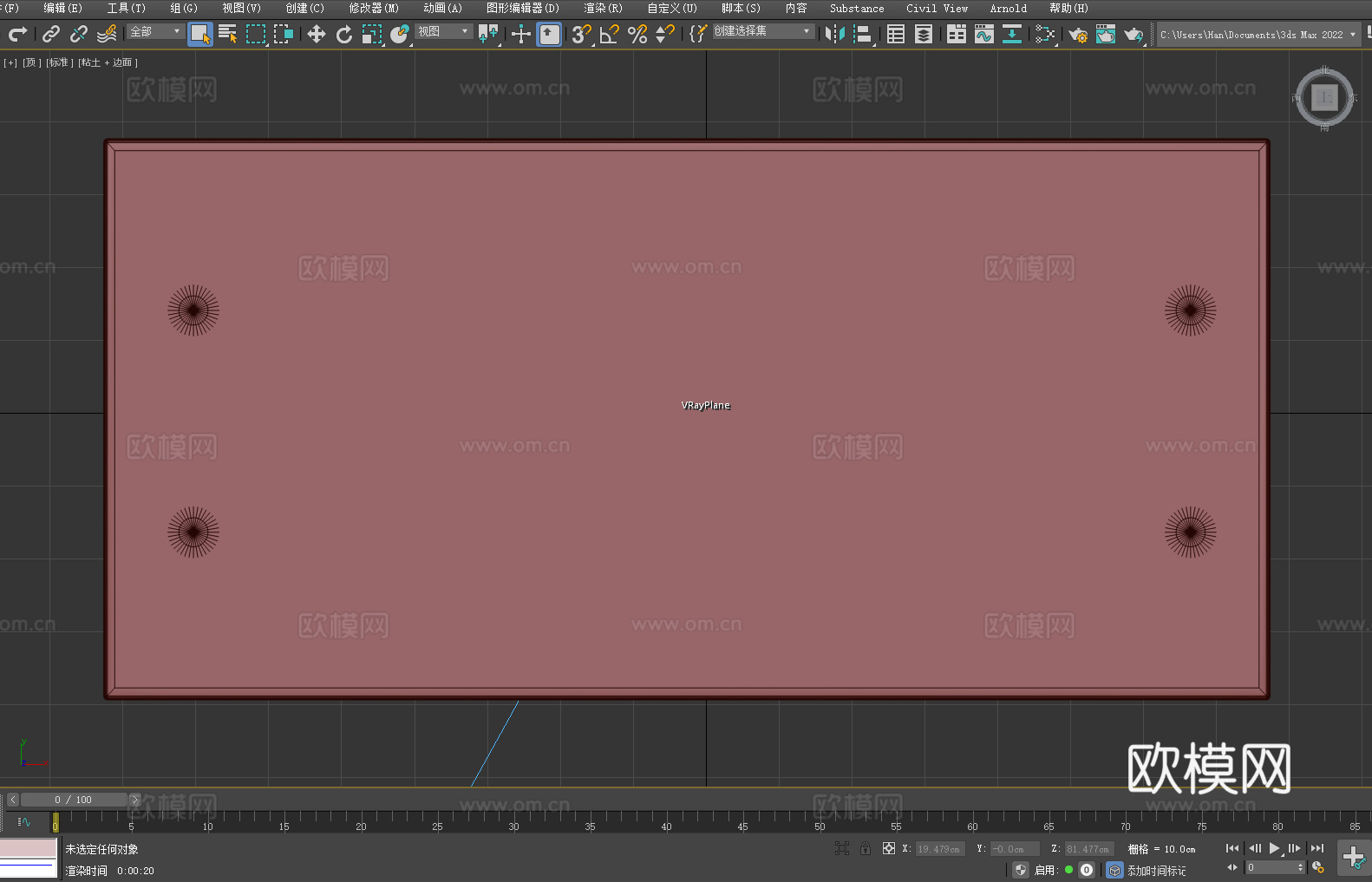Activate the Rotate tool

pos(344,34)
